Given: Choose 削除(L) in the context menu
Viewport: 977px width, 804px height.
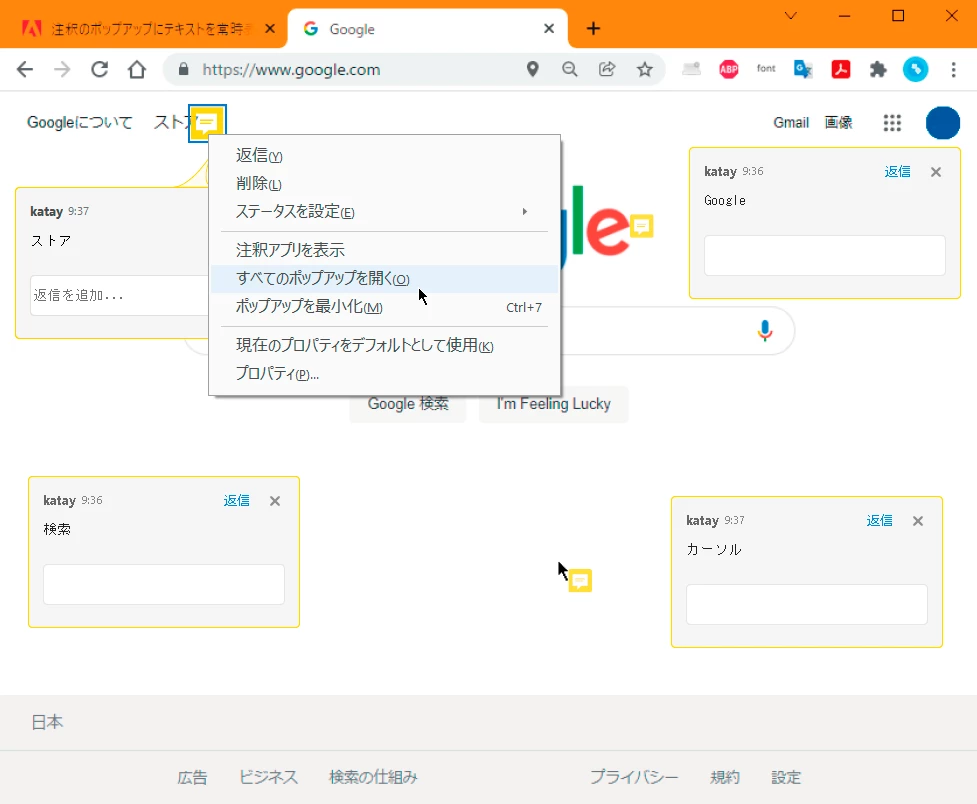Looking at the screenshot, I should click(x=384, y=184).
